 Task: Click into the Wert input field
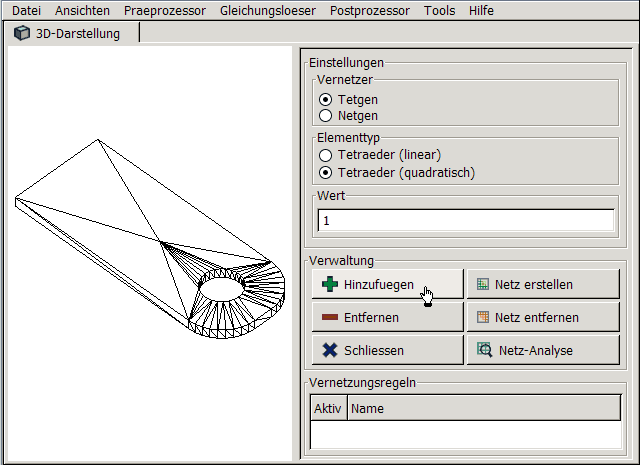[465, 220]
